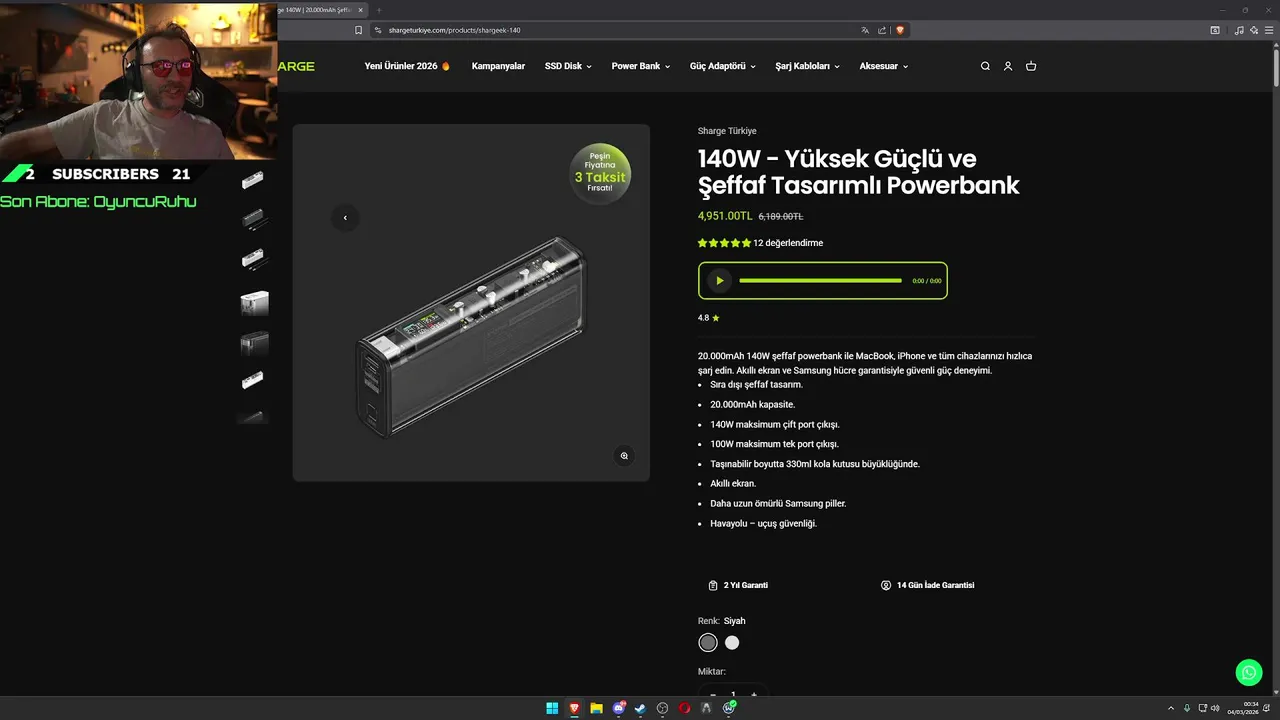Image resolution: width=1280 pixels, height=720 pixels.
Task: Click the 4,951.00TL price text
Action: pyautogui.click(x=725, y=216)
